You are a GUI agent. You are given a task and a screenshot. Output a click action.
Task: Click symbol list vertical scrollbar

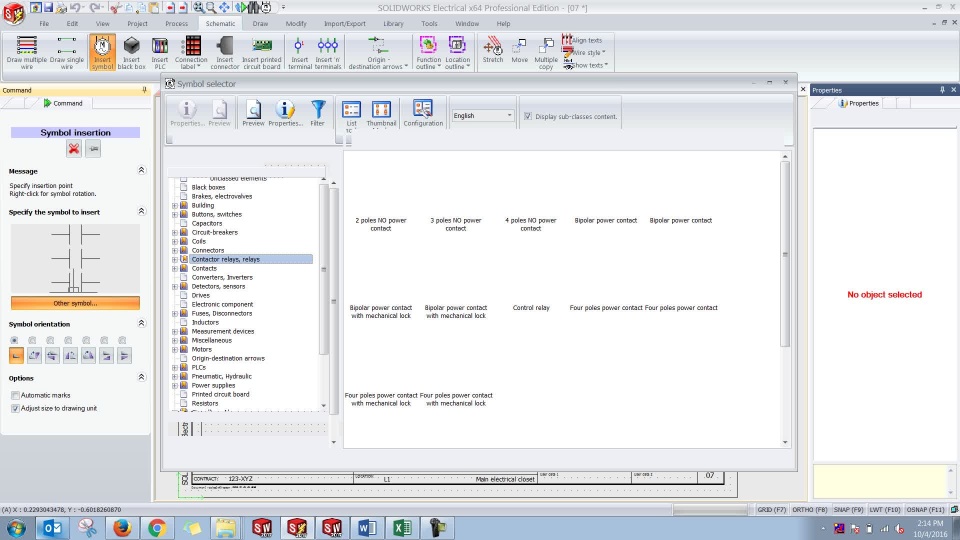(x=785, y=254)
